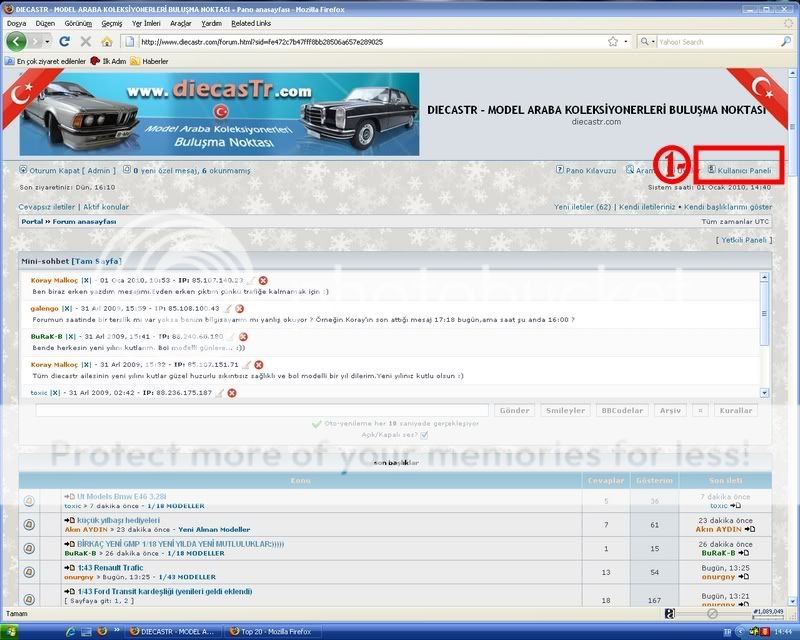Image resolution: width=800 pixels, height=640 pixels.
Task: Jump to unread post in BİRKAÇ YENİ GMP topic
Action: click(x=70, y=544)
